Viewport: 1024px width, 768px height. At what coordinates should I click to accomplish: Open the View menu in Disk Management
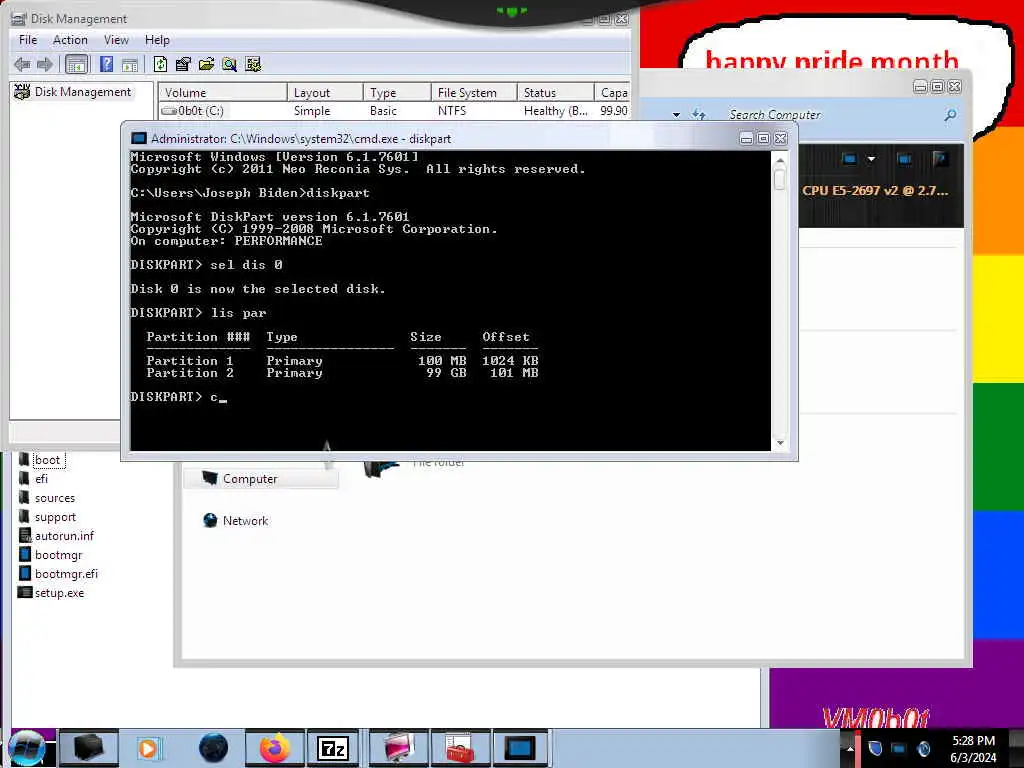(116, 40)
